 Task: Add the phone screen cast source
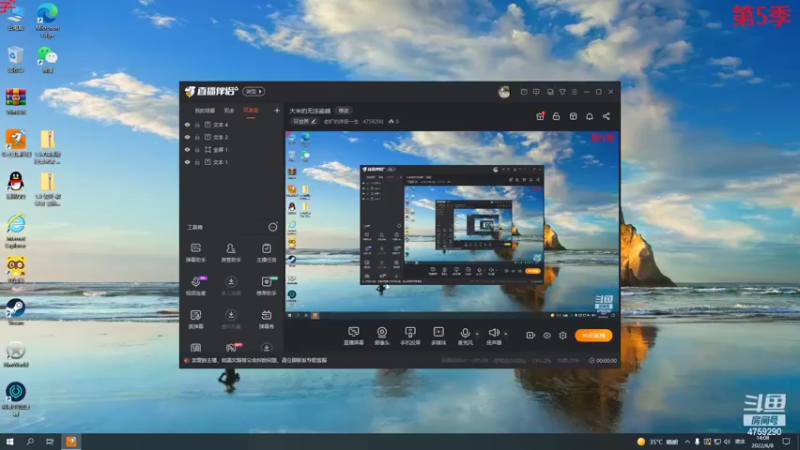410,336
